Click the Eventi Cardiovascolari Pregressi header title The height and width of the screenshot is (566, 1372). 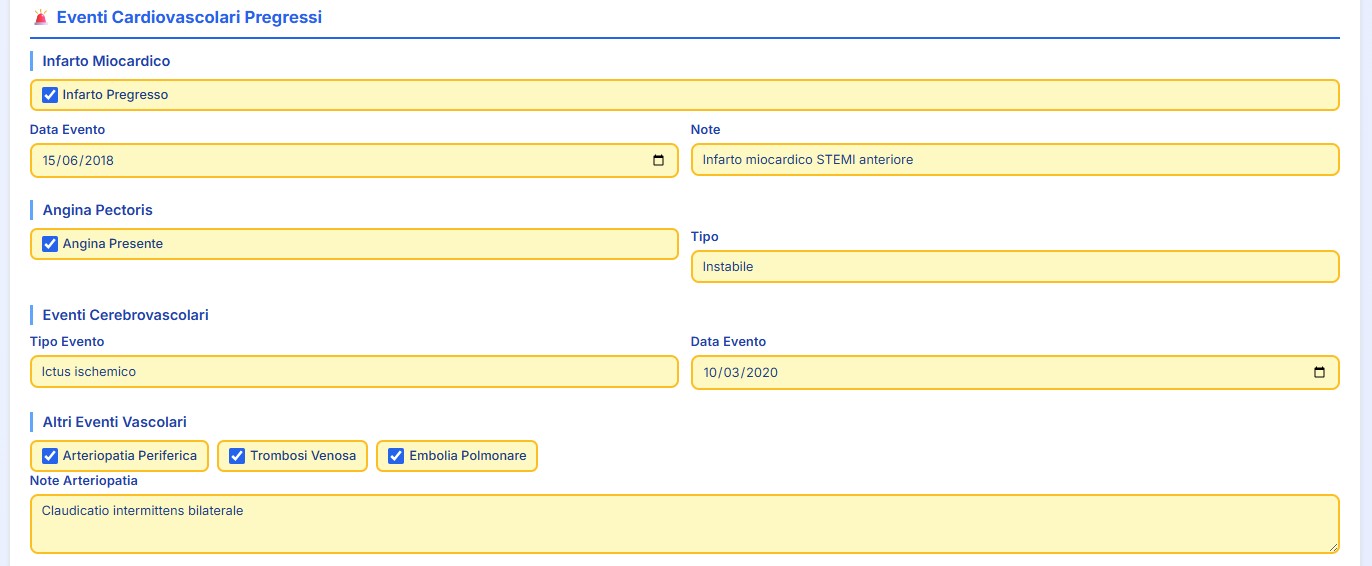pos(189,18)
